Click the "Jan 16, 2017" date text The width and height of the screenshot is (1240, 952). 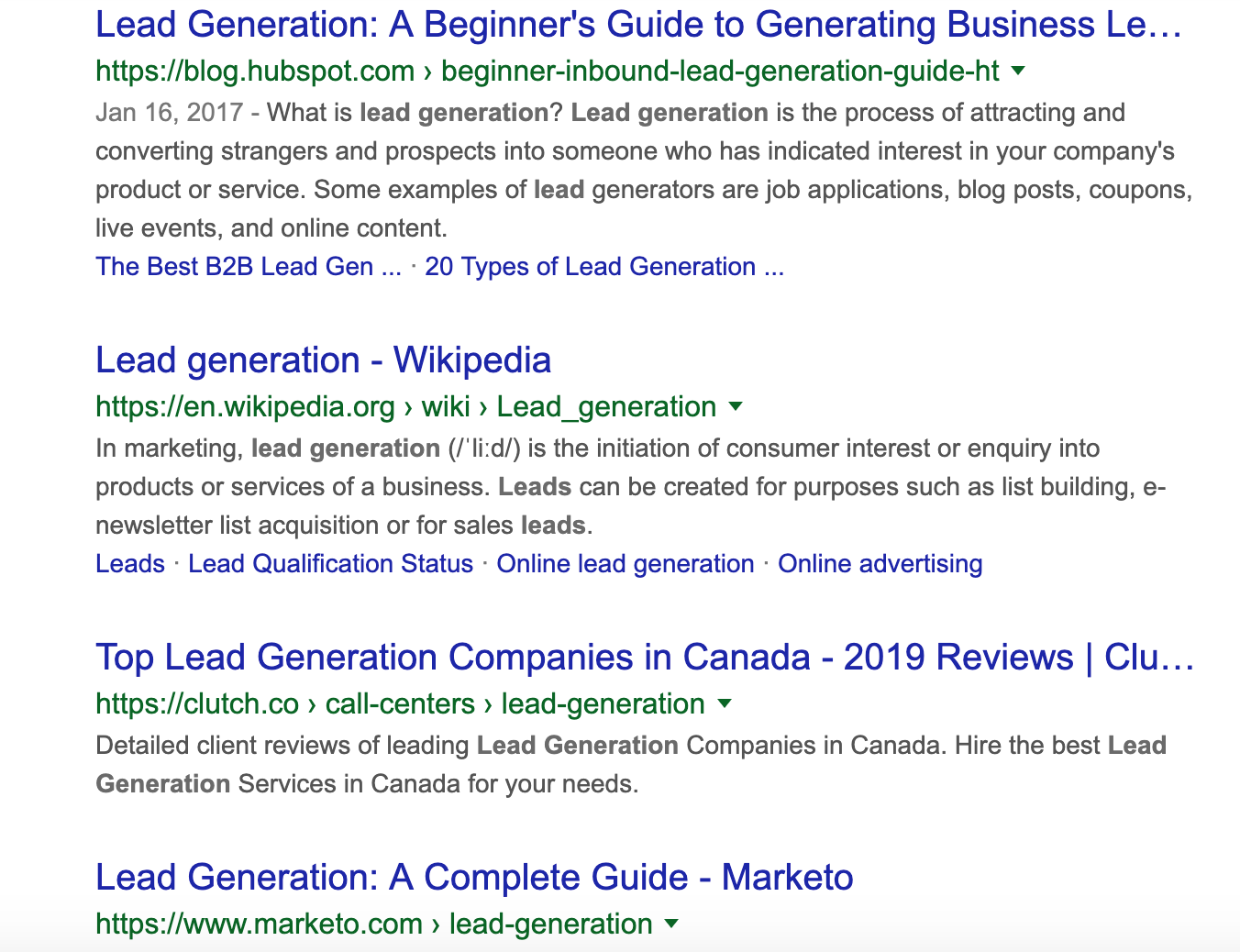[x=170, y=113]
